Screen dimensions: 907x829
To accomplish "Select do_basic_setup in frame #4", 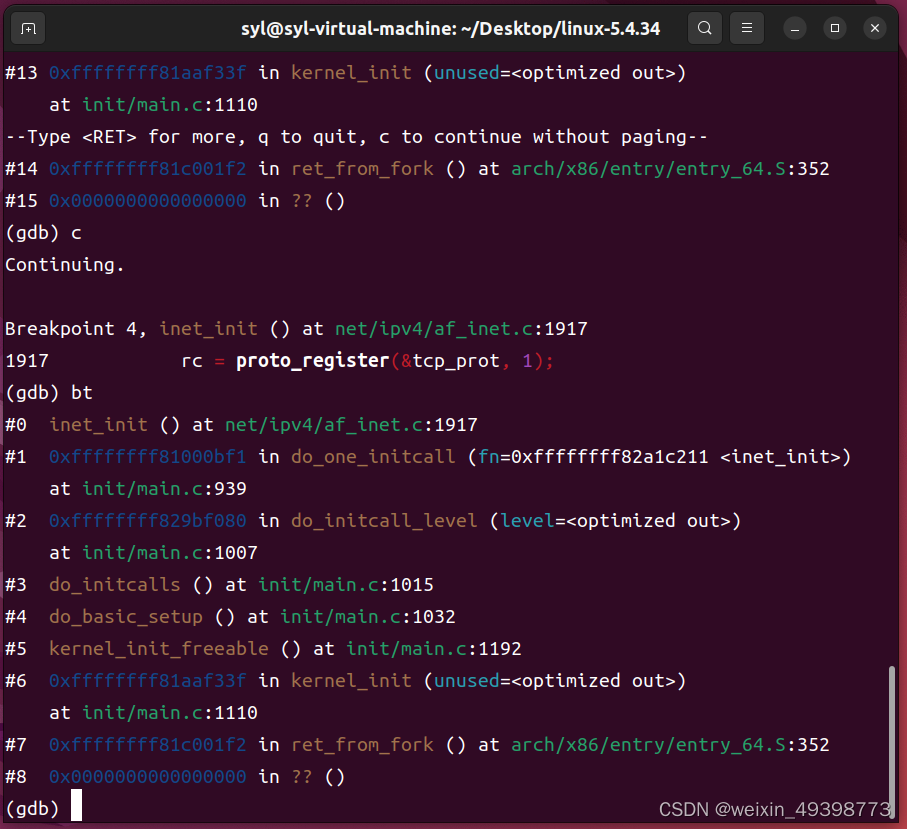I will tap(125, 616).
